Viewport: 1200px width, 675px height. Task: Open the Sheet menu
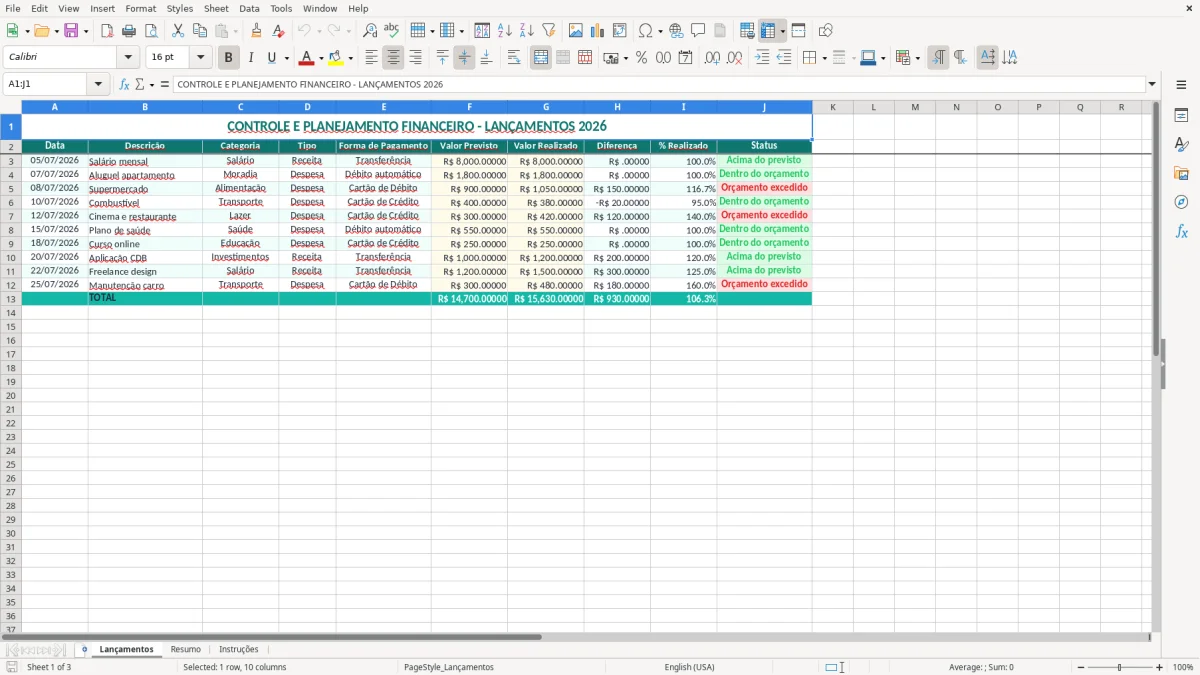coord(216,8)
